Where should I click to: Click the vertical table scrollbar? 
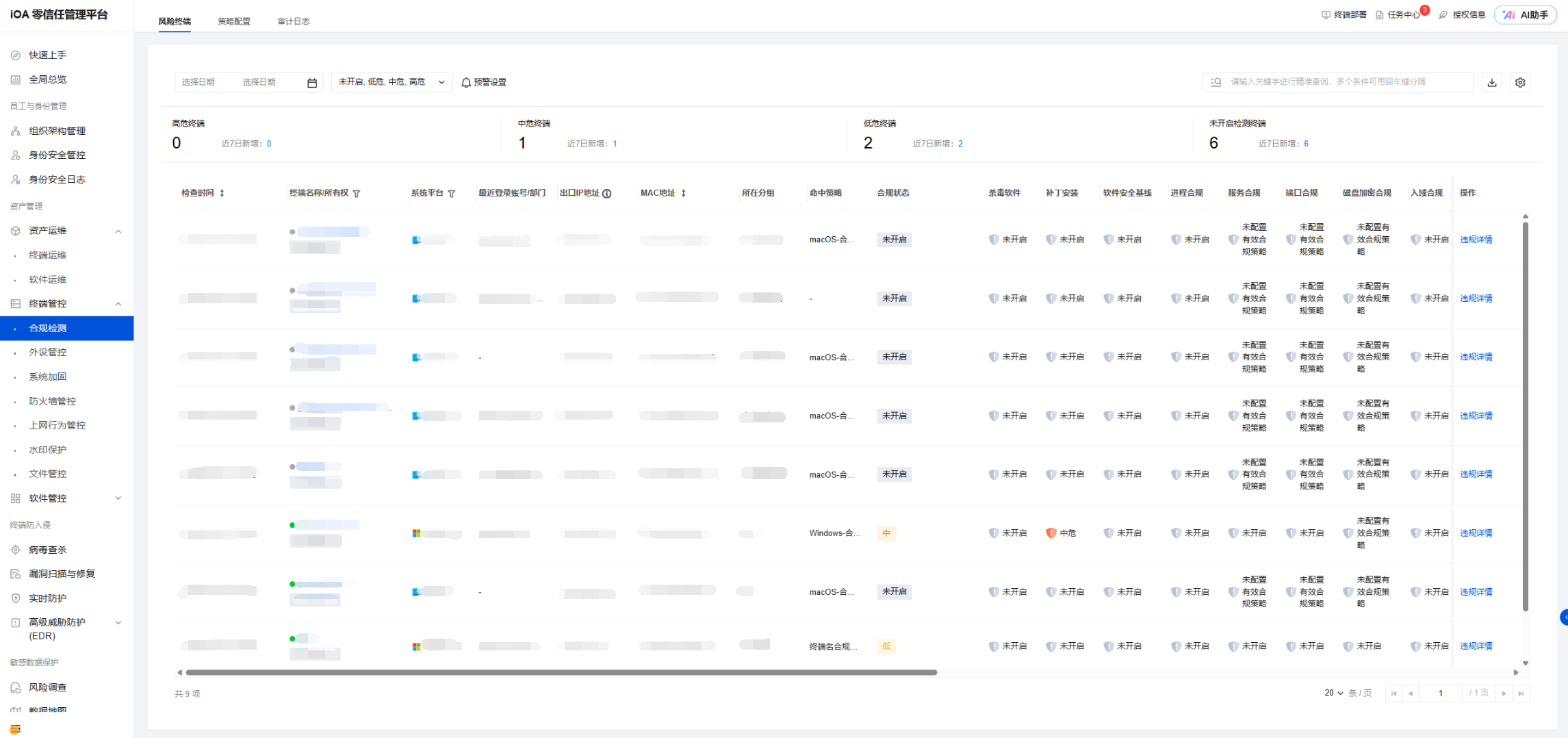(x=1525, y=416)
